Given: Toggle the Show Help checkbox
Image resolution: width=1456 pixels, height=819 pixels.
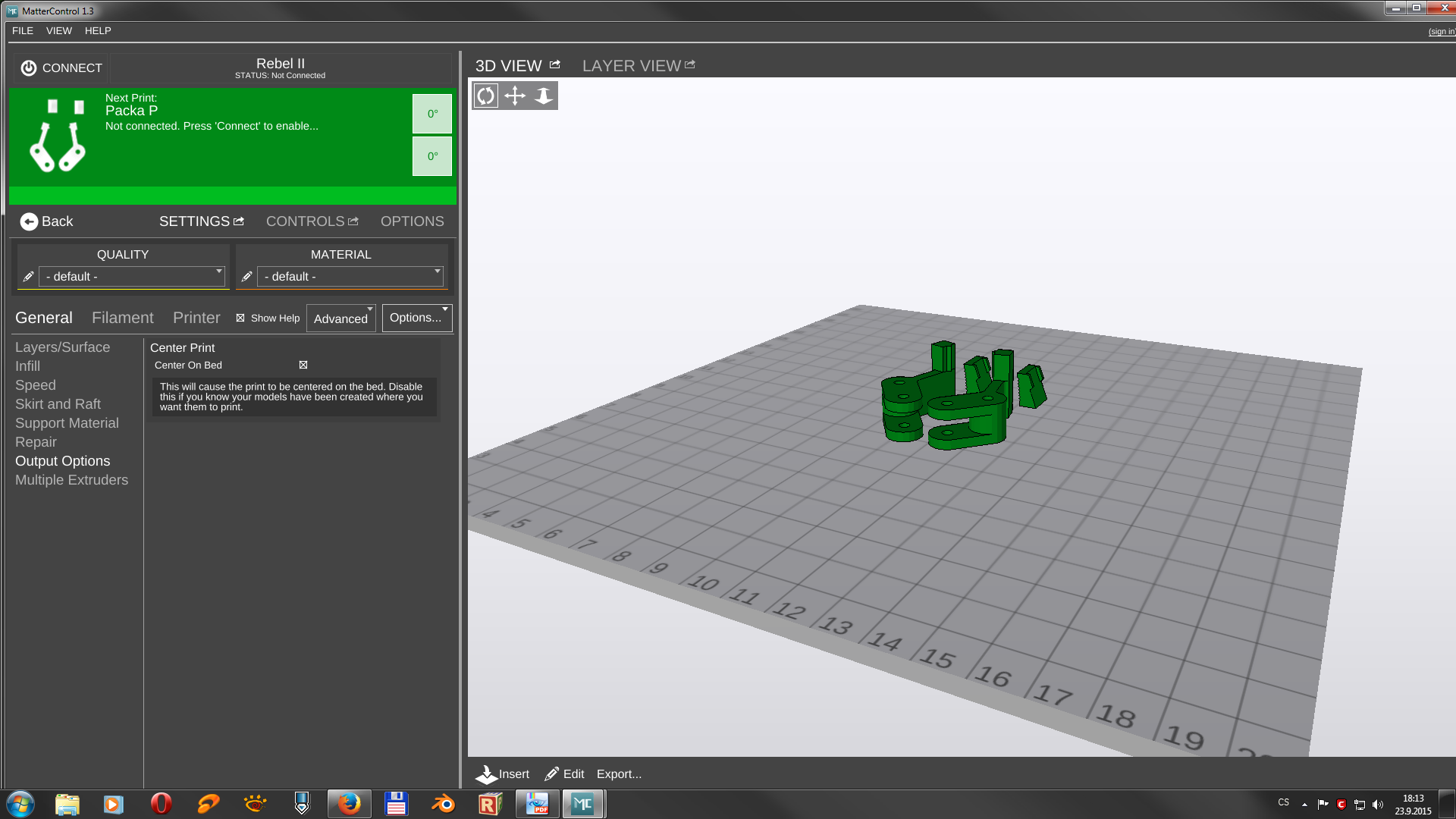Looking at the screenshot, I should pyautogui.click(x=240, y=318).
